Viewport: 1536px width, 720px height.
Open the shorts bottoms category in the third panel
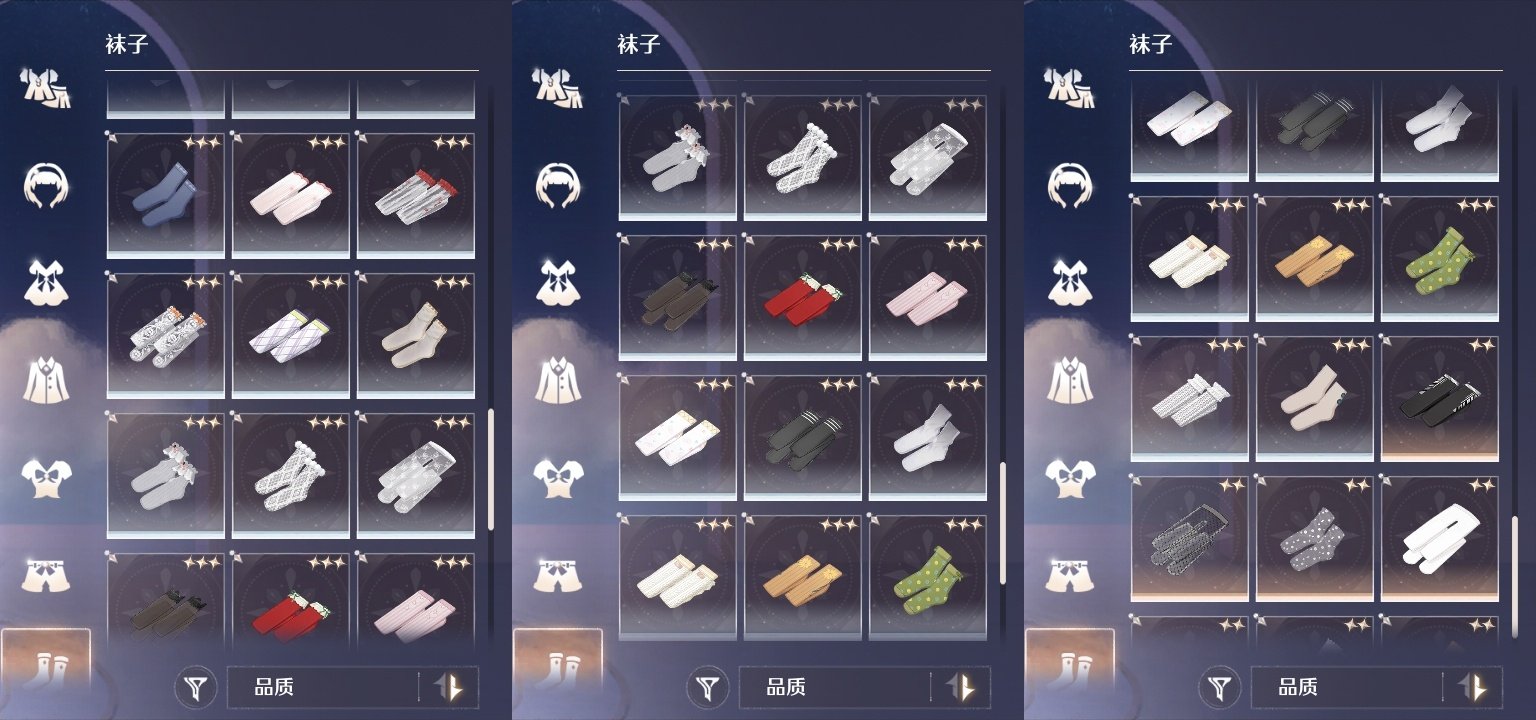click(x=1070, y=573)
